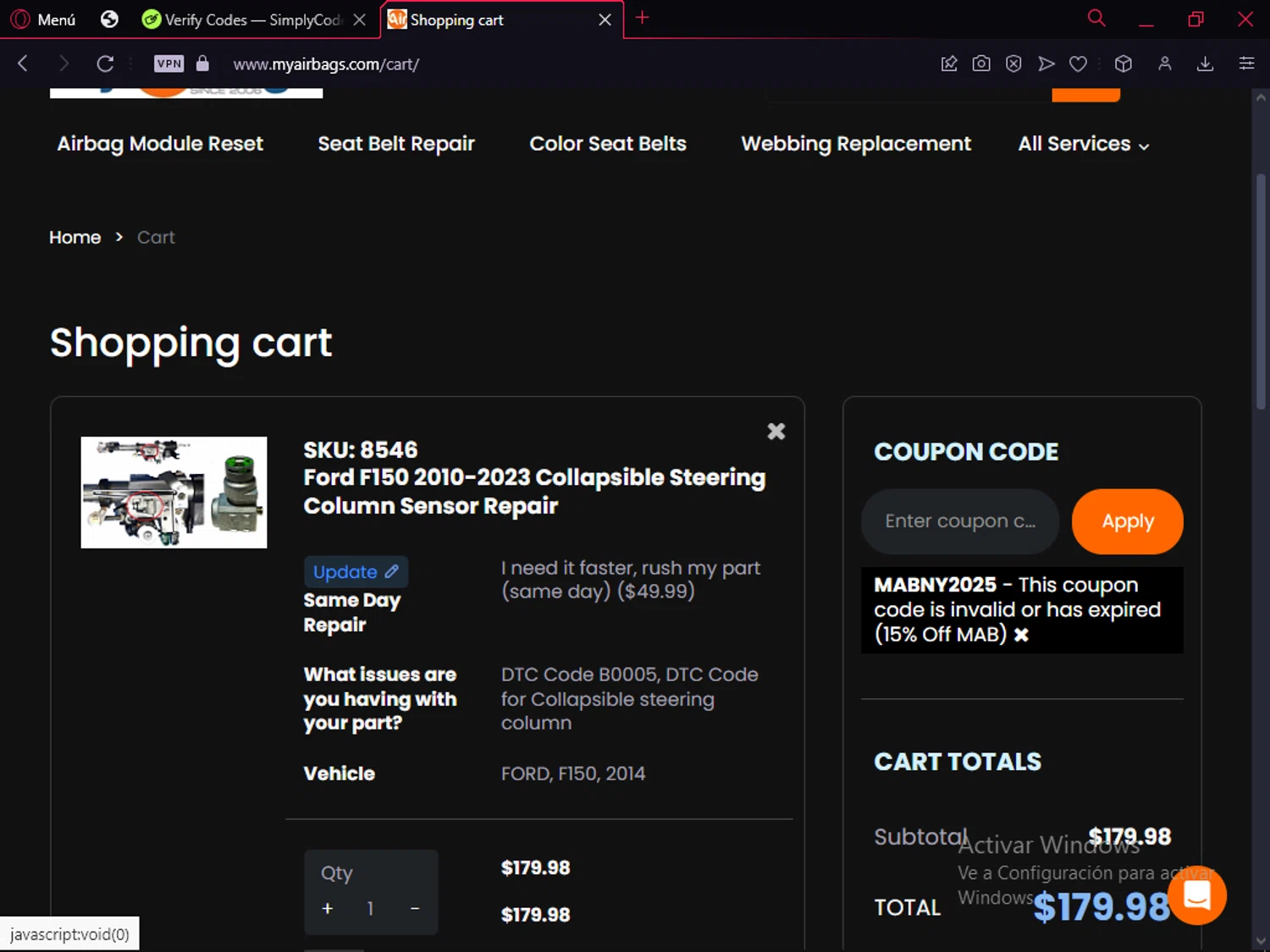Bookmark page with heart icon
The width and height of the screenshot is (1270, 952).
coord(1078,63)
